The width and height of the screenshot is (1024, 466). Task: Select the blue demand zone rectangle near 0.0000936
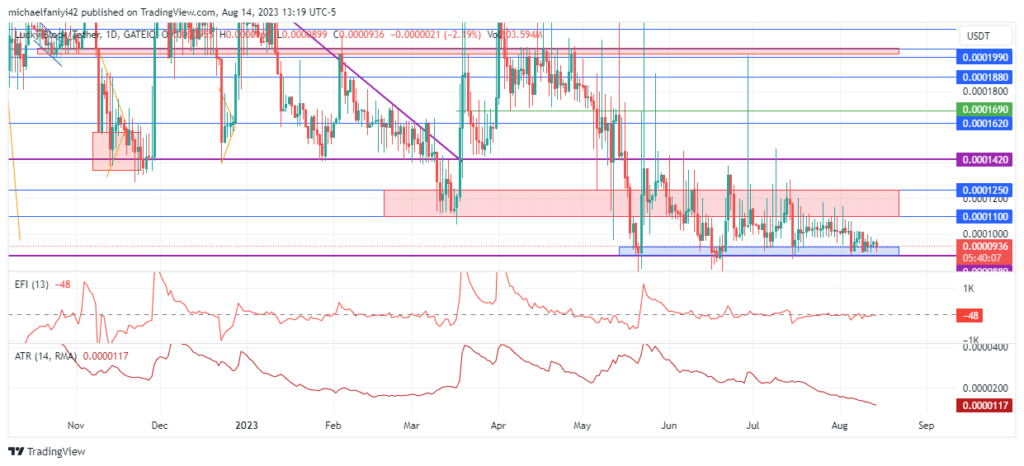[x=759, y=251]
